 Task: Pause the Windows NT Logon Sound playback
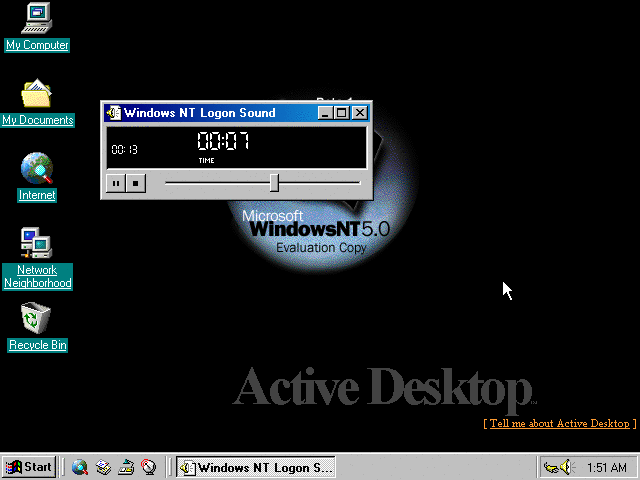[x=116, y=183]
